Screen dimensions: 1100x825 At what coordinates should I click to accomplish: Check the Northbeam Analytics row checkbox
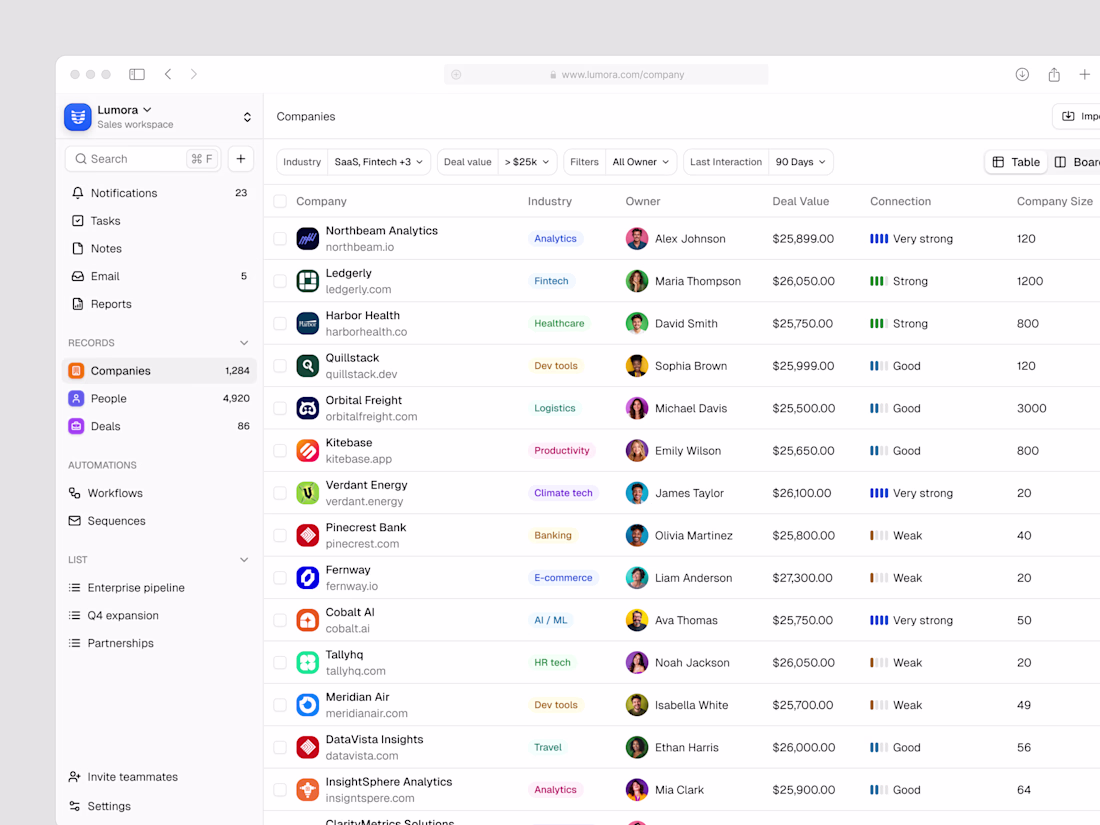coord(280,239)
